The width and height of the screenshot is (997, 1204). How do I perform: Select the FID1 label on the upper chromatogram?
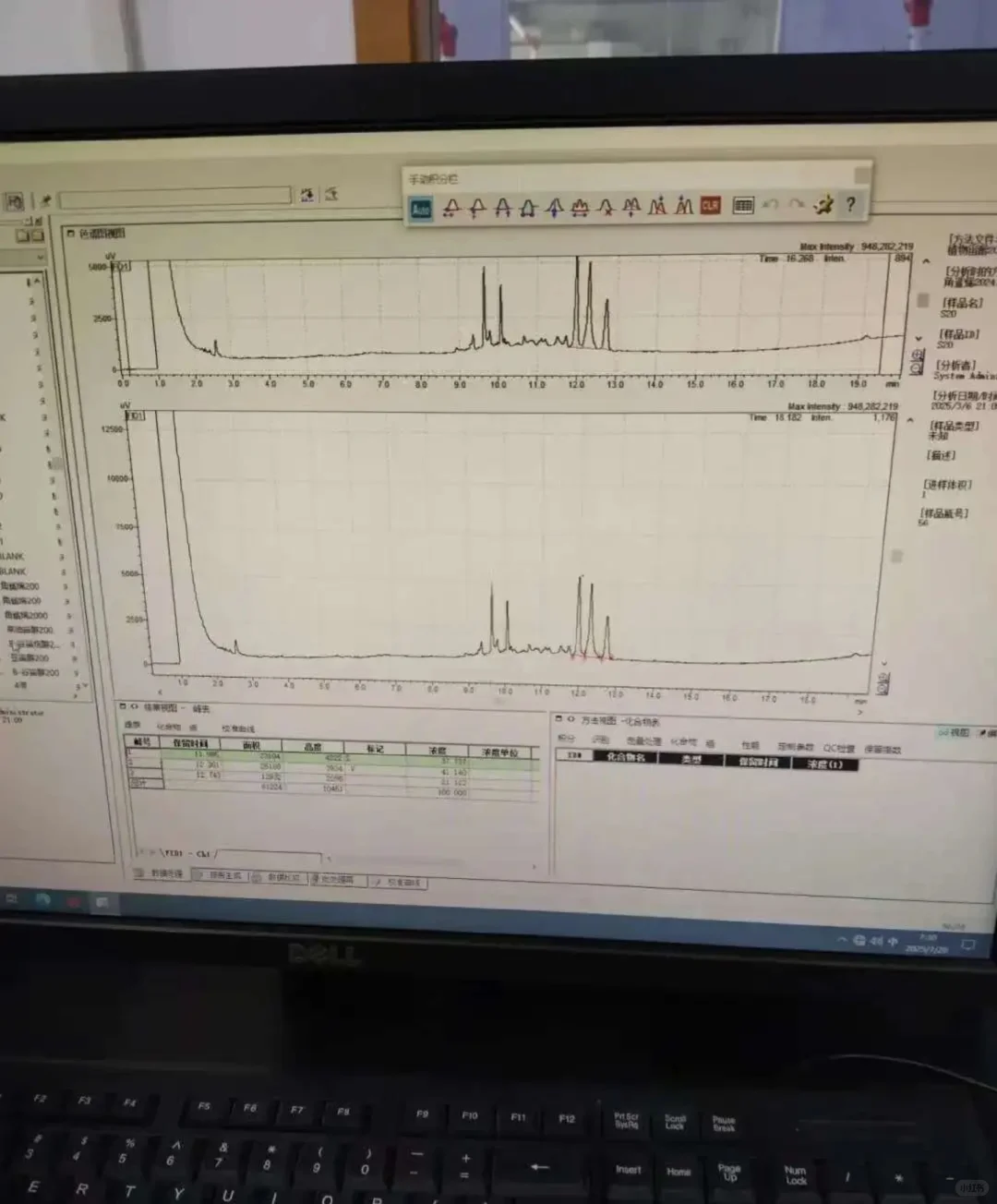coord(122,267)
